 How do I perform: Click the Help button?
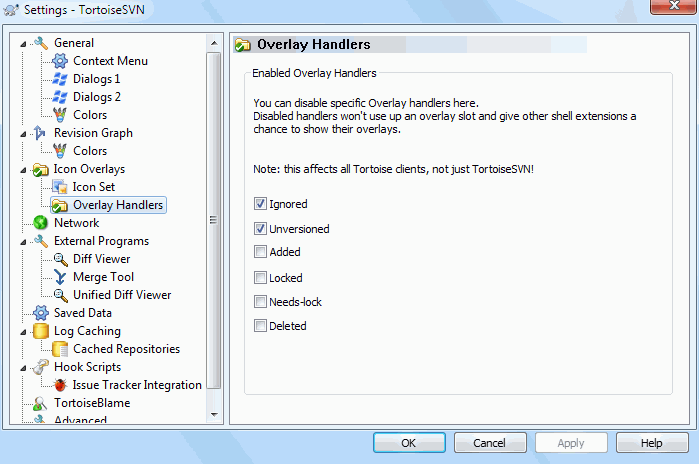pos(652,443)
